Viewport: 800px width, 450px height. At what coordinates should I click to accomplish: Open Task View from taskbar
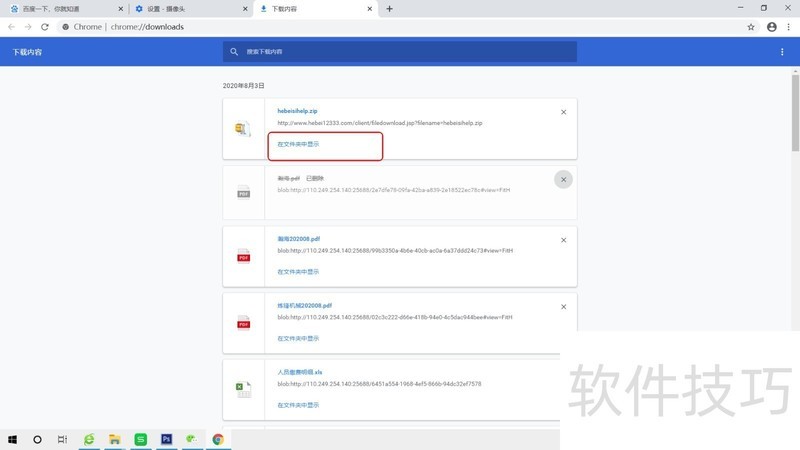click(x=62, y=439)
